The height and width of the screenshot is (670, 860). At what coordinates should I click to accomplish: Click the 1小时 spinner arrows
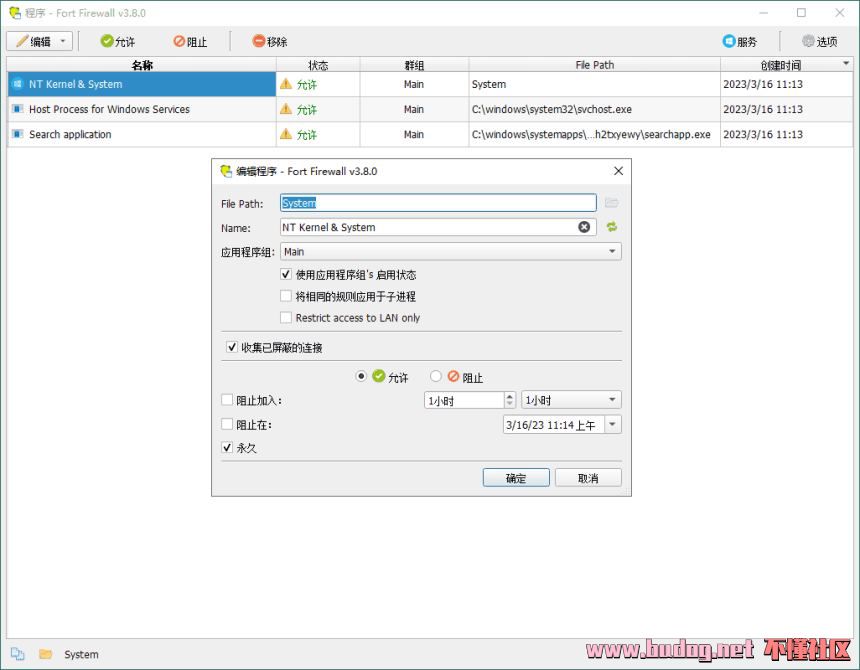tap(510, 400)
